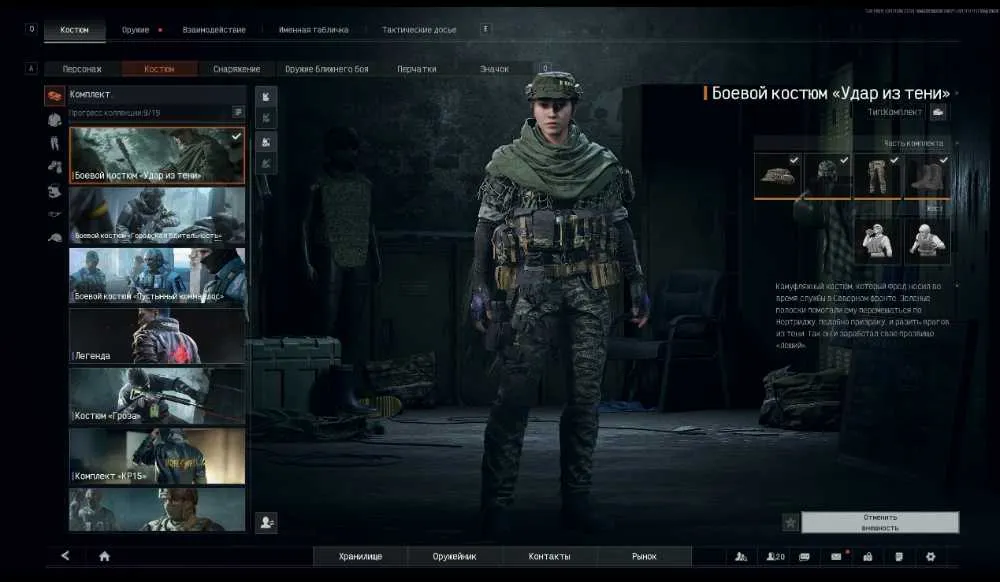The height and width of the screenshot is (582, 1000).
Task: Open the chat messages icon
Action: [x=804, y=557]
